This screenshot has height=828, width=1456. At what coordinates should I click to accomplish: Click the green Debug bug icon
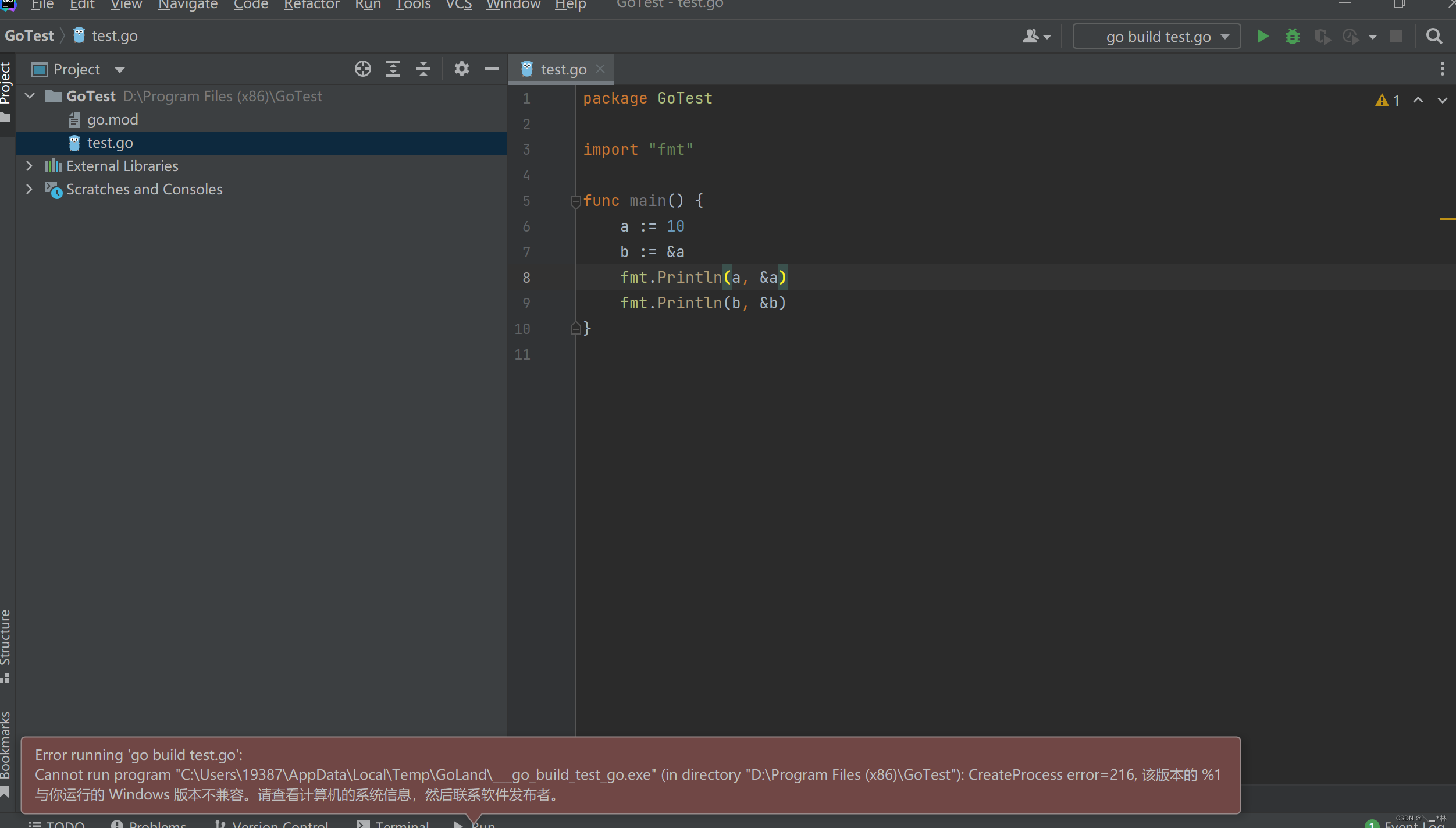click(1292, 37)
